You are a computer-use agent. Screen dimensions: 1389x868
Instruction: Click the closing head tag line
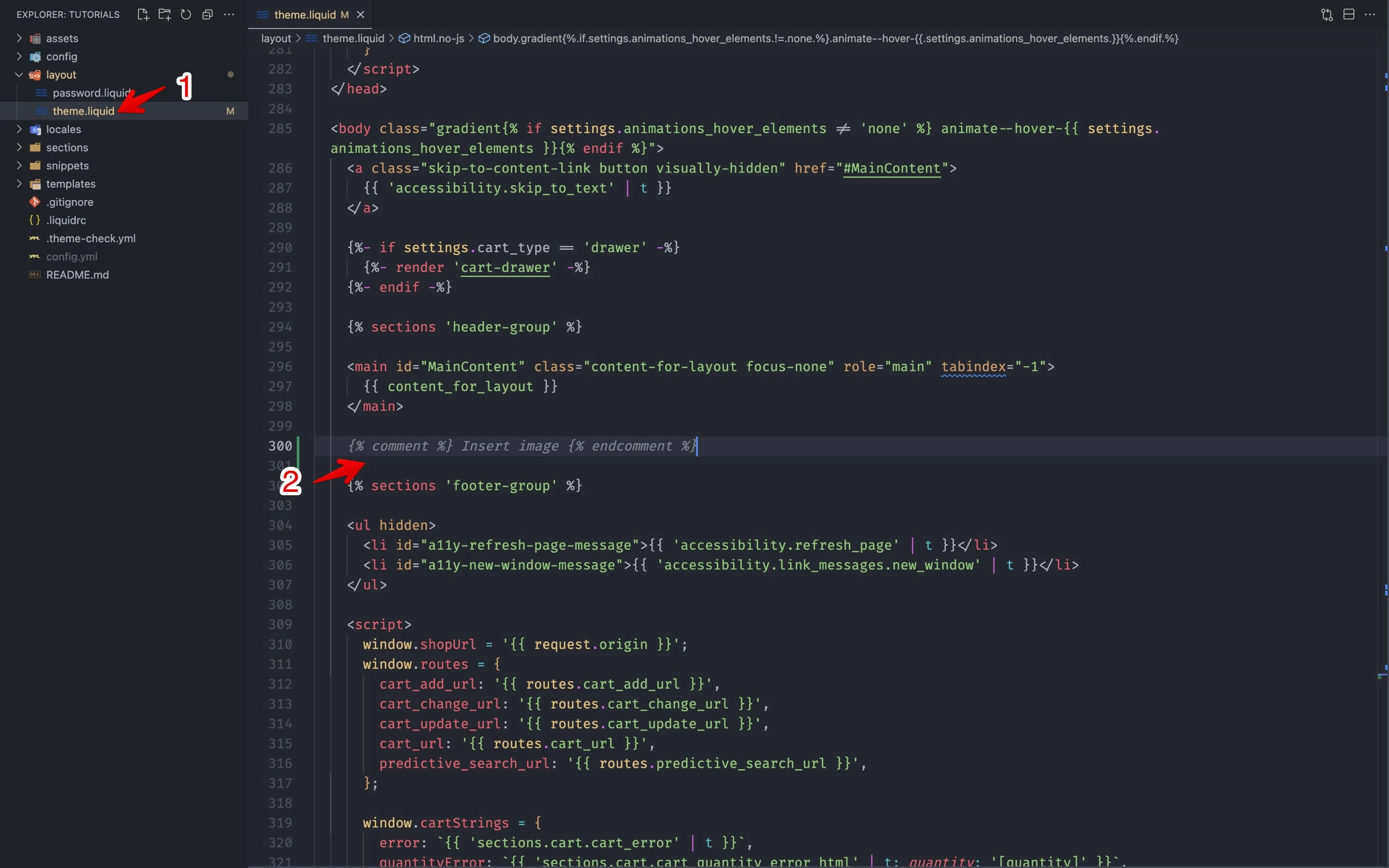pyautogui.click(x=359, y=89)
